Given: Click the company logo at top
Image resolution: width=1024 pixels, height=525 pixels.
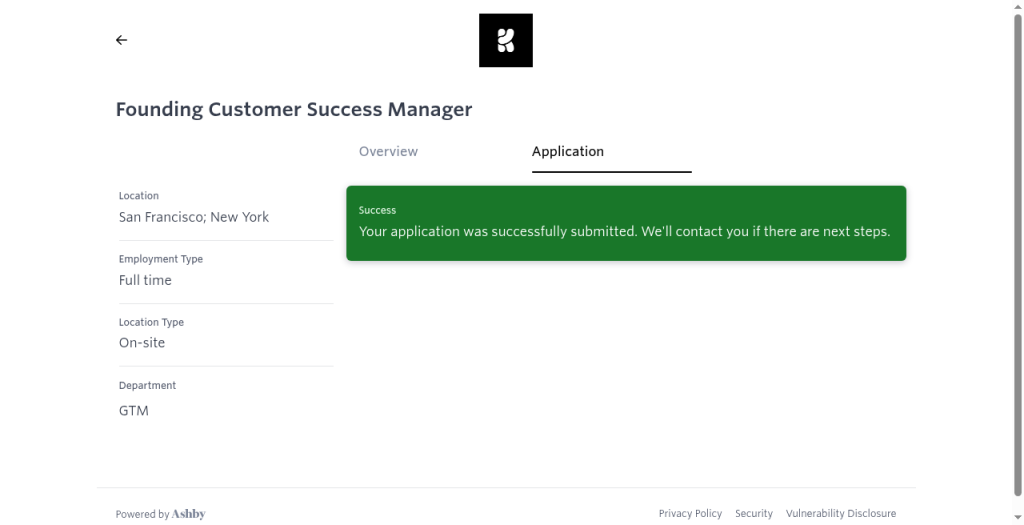Looking at the screenshot, I should [505, 40].
